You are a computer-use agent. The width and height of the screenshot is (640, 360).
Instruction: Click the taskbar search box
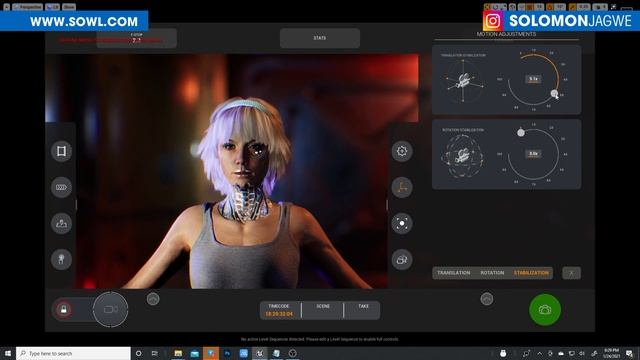point(73,353)
